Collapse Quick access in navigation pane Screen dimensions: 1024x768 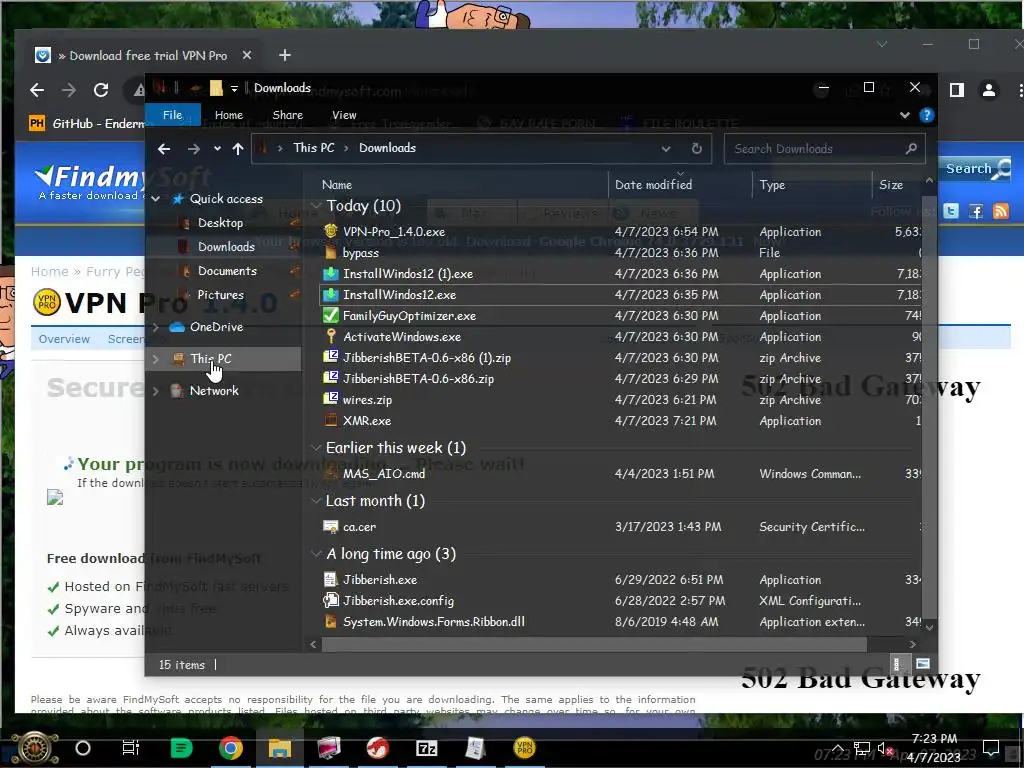[x=156, y=199]
